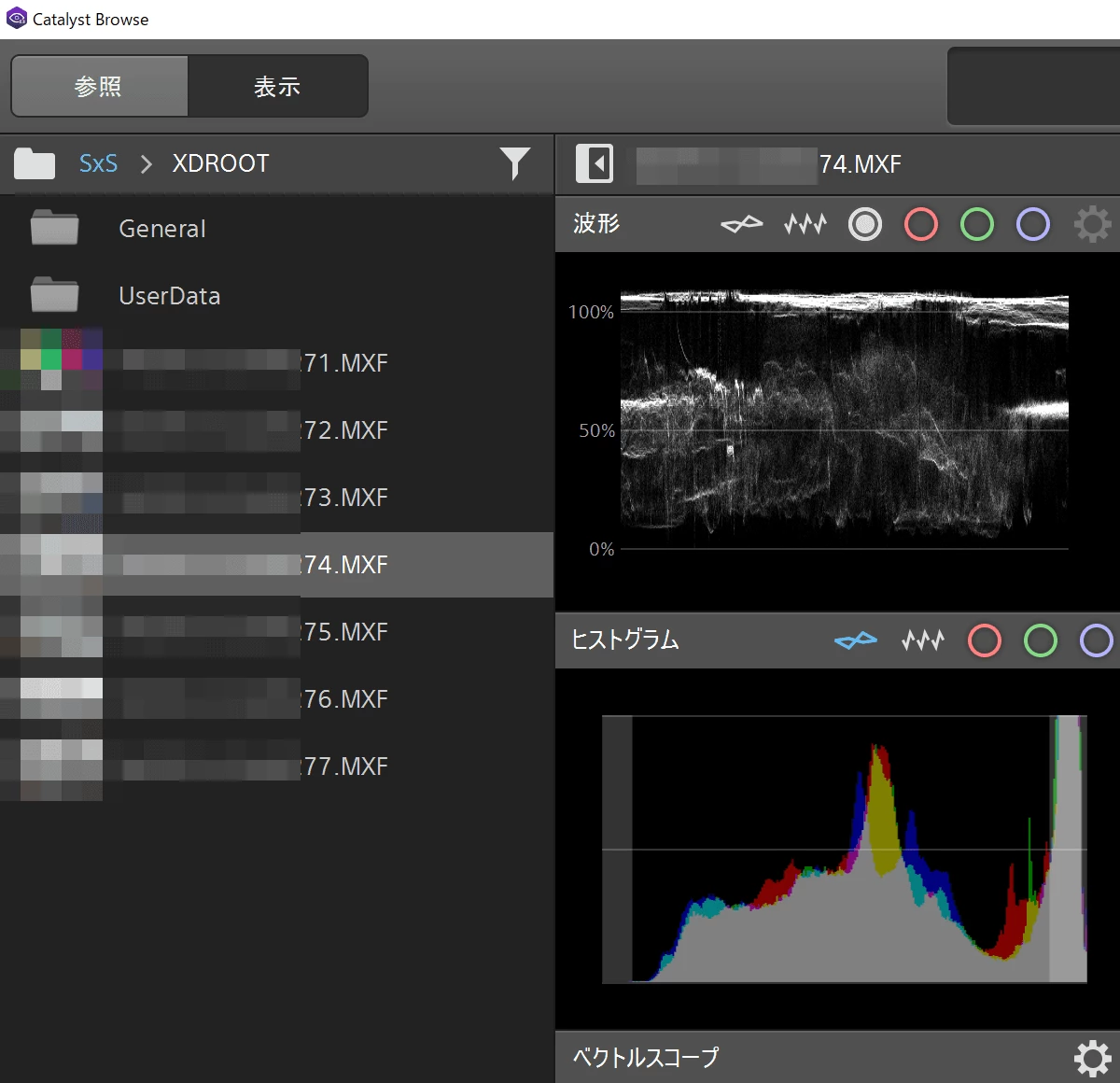Toggle red channel in waveform panel
This screenshot has width=1120, height=1083.
[x=921, y=224]
